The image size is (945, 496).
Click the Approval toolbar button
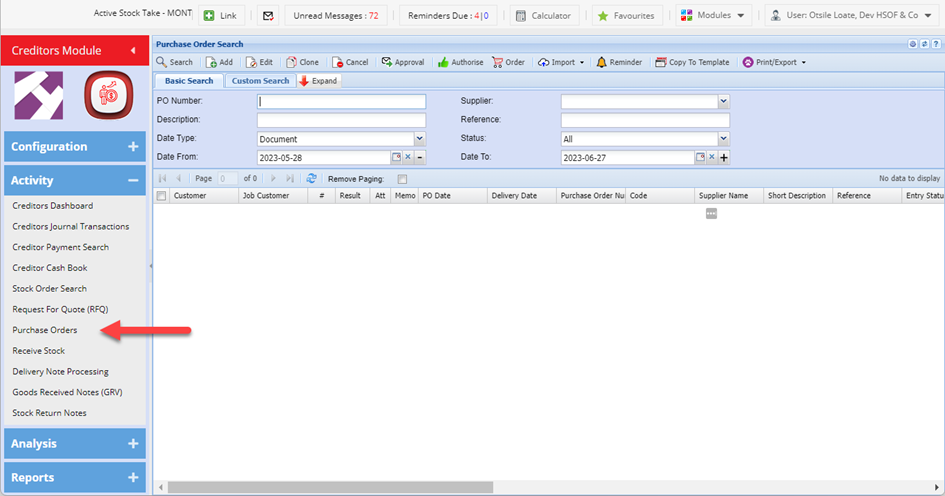pos(403,62)
